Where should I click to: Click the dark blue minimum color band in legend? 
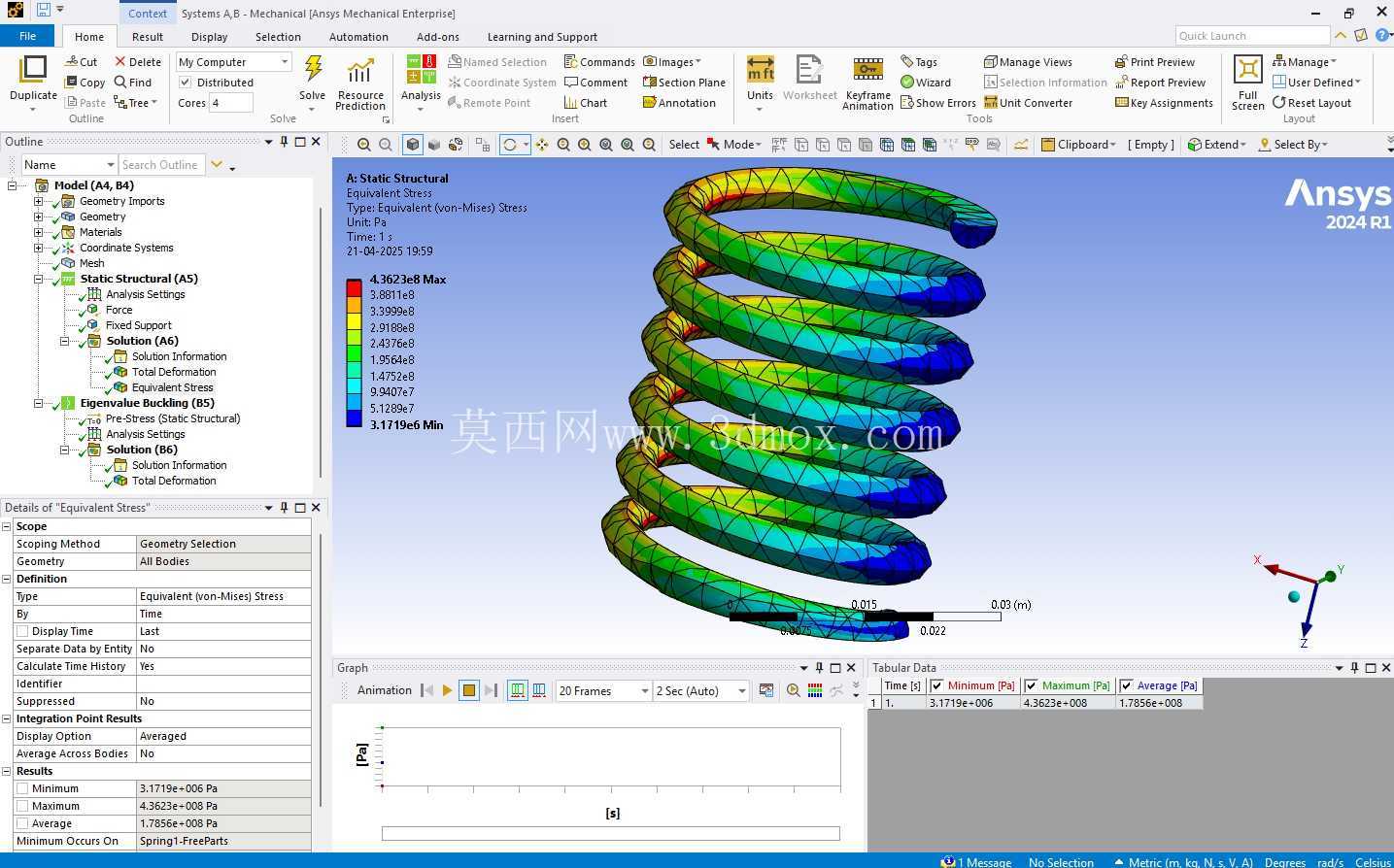coord(354,418)
